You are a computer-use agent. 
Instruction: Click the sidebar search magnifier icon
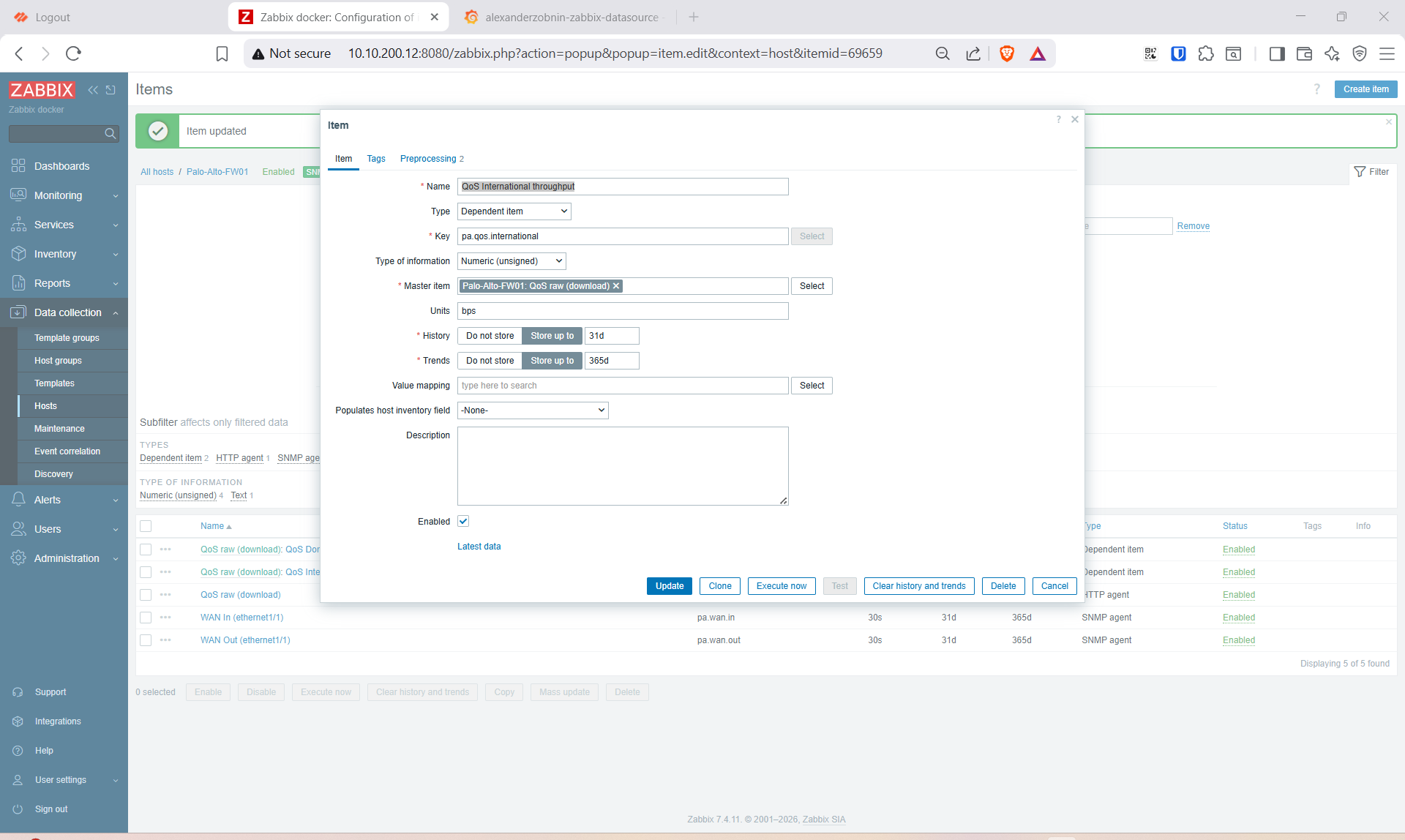(x=110, y=133)
